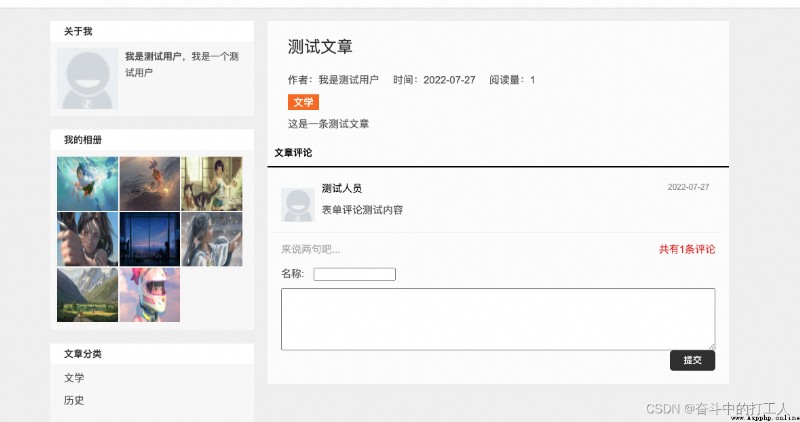
Task: Open the mountain valley landscape photo
Action: click(87, 295)
